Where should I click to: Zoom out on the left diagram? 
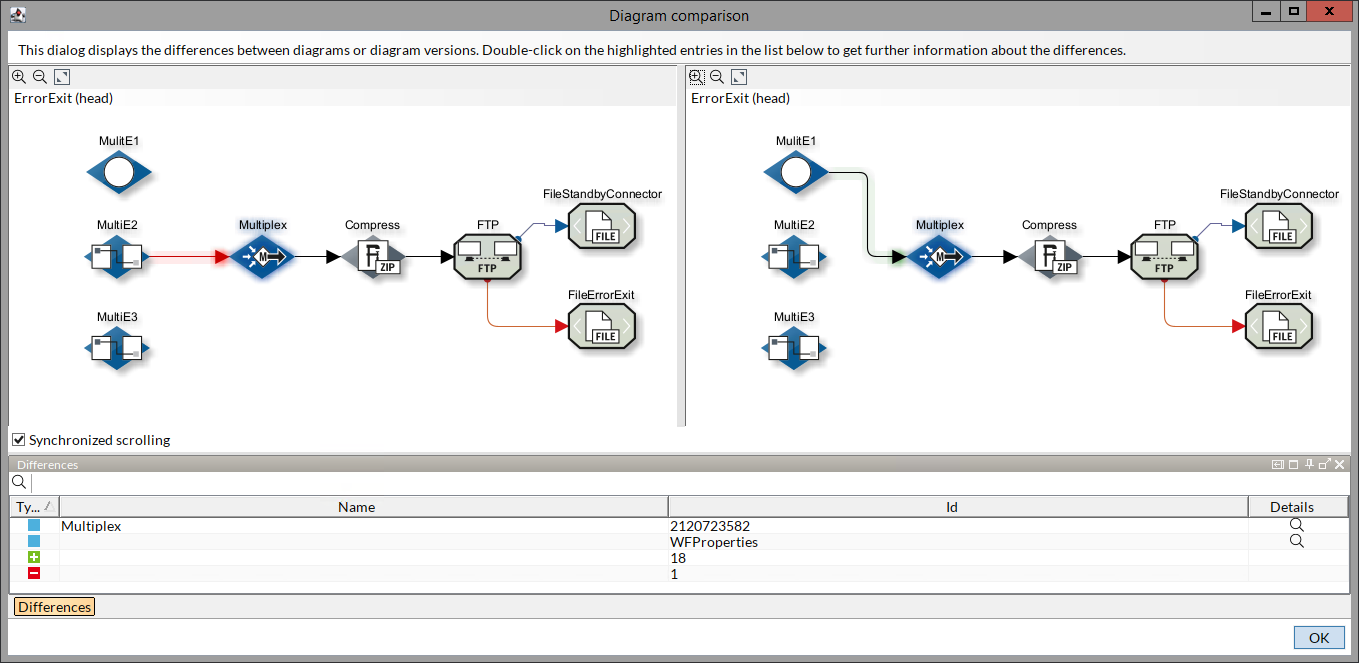point(40,77)
